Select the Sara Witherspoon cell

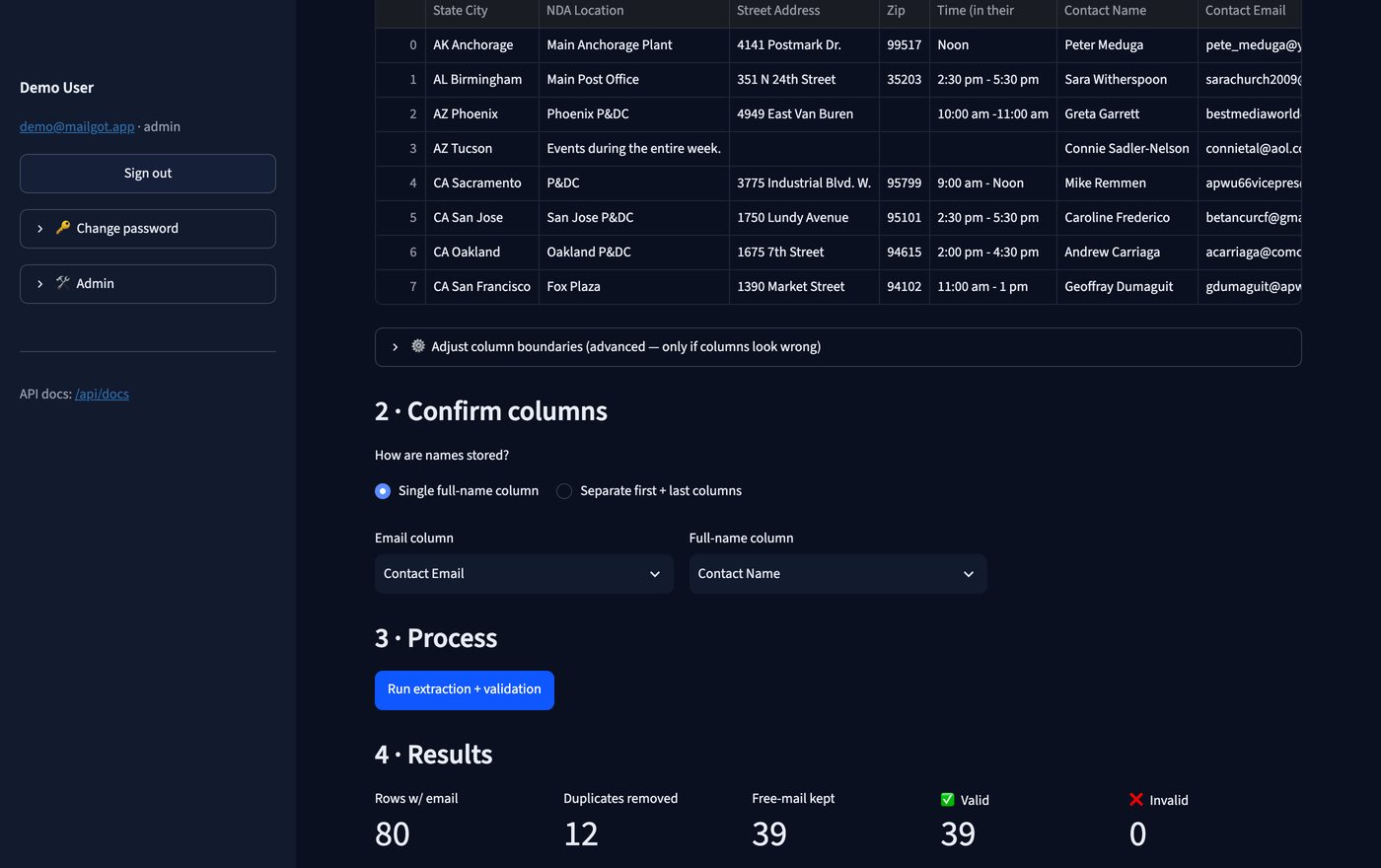point(1127,80)
